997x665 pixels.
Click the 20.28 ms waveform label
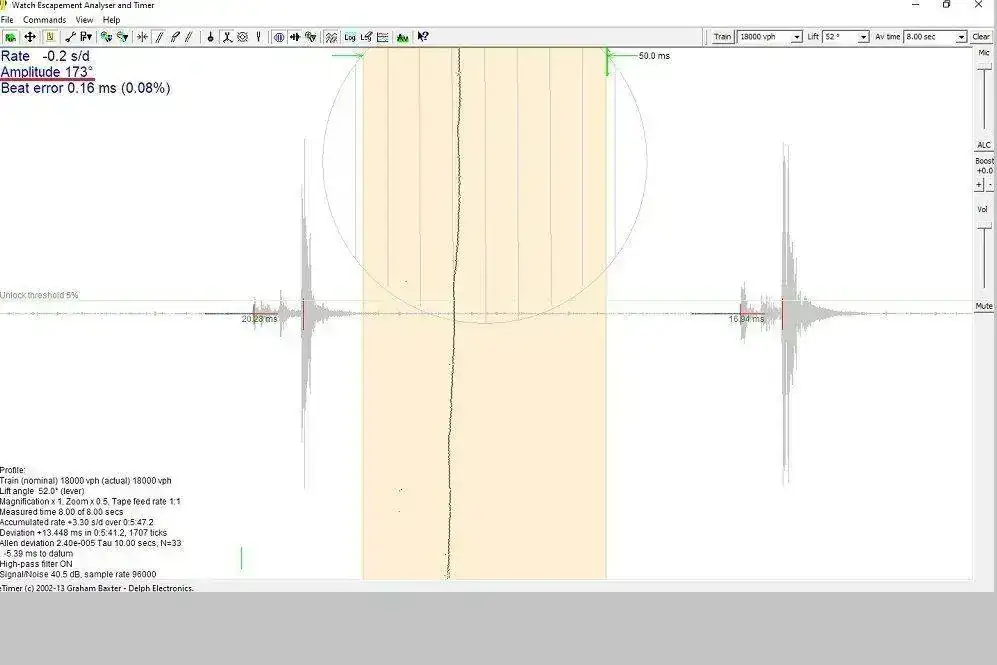coord(259,319)
